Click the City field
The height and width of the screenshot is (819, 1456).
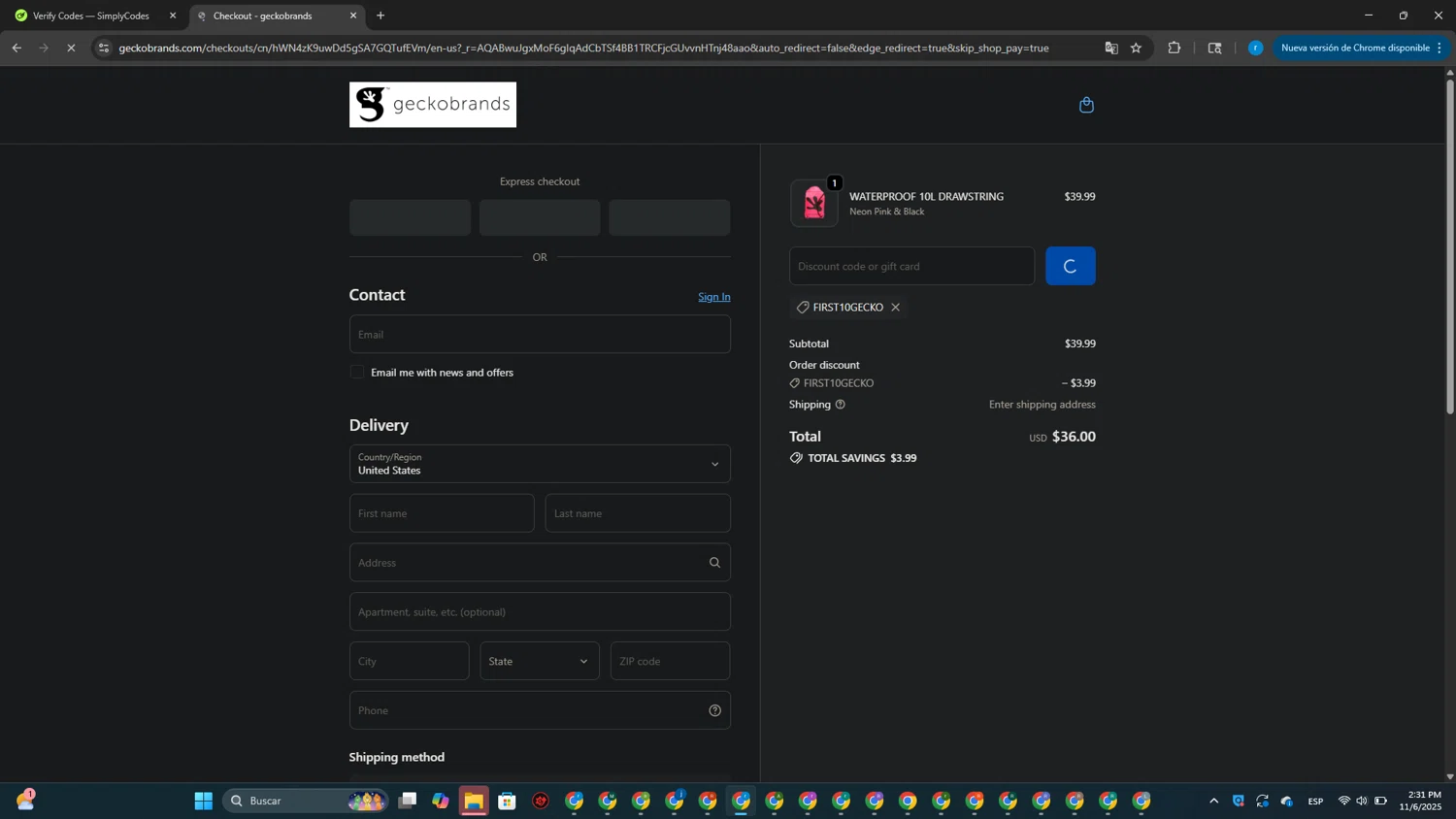410,661
